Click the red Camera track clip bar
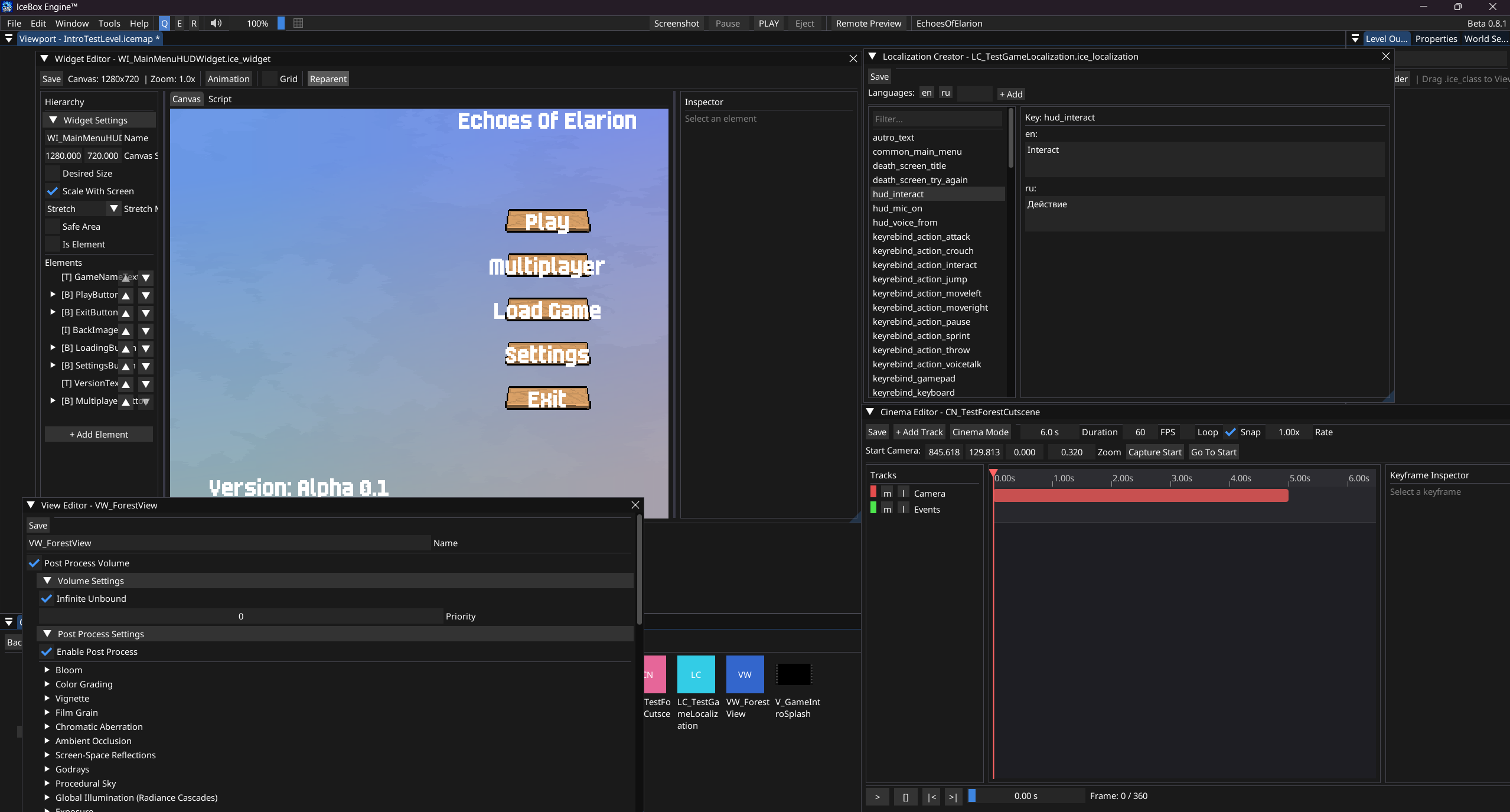The width and height of the screenshot is (1510, 812). 1141,495
